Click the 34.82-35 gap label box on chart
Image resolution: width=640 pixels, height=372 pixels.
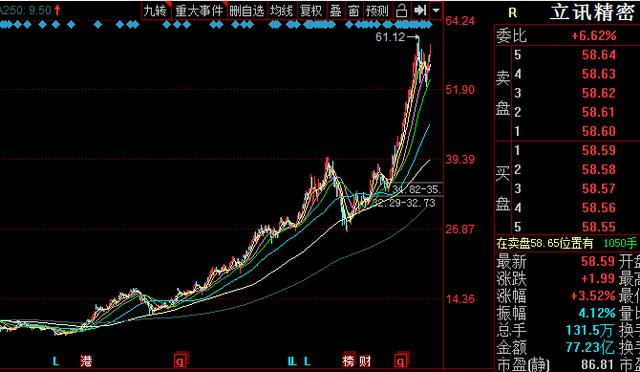417,189
